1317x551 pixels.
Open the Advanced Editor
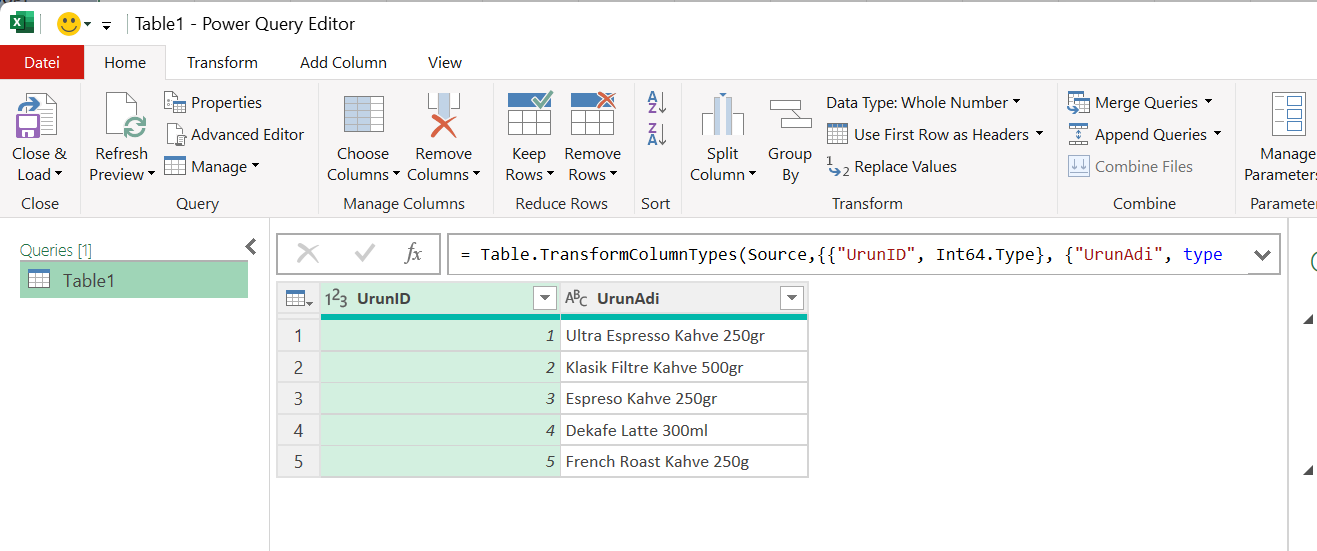click(235, 134)
